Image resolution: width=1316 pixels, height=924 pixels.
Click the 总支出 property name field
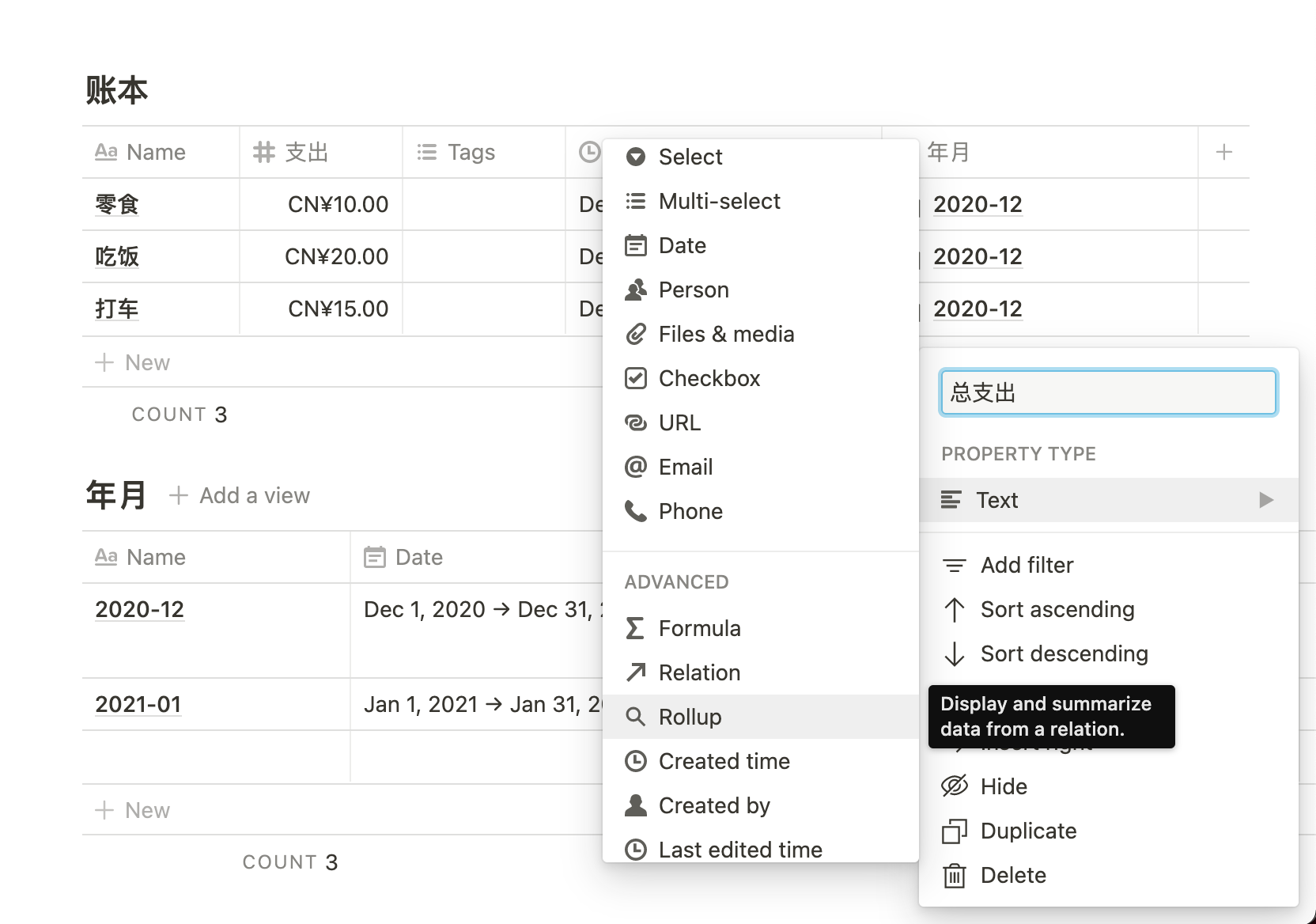point(1107,392)
